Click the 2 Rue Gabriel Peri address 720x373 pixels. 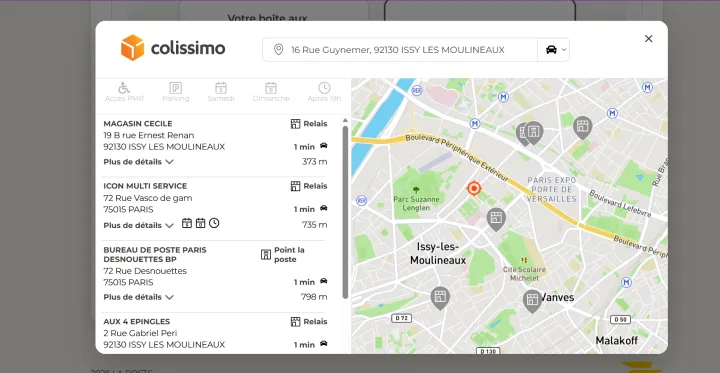pos(140,333)
